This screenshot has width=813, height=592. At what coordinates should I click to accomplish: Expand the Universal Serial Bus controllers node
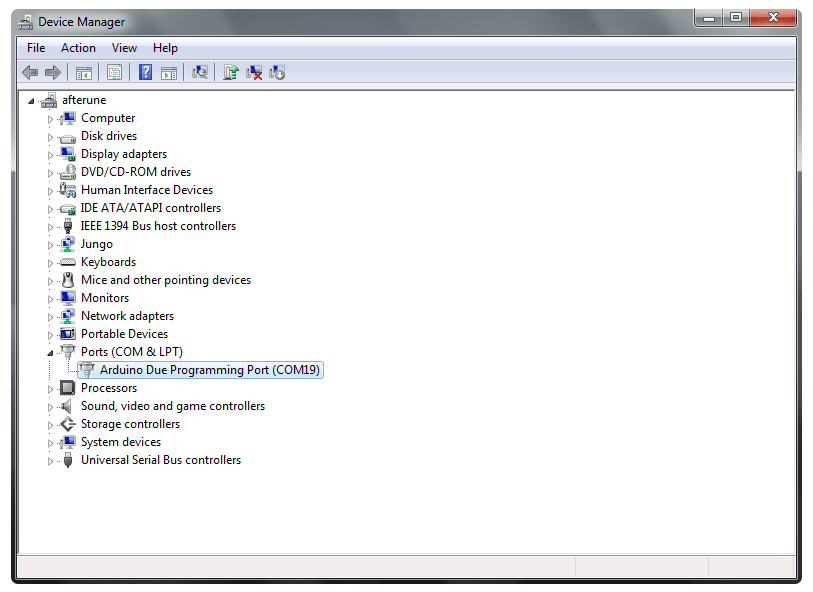pyautogui.click(x=50, y=461)
